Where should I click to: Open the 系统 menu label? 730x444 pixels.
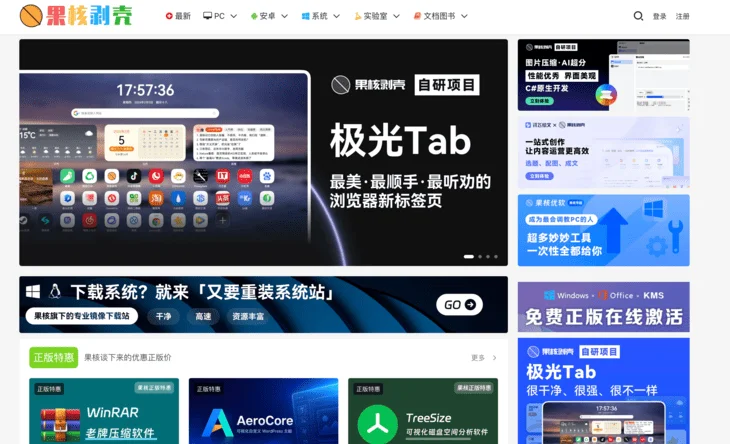[x=319, y=16]
